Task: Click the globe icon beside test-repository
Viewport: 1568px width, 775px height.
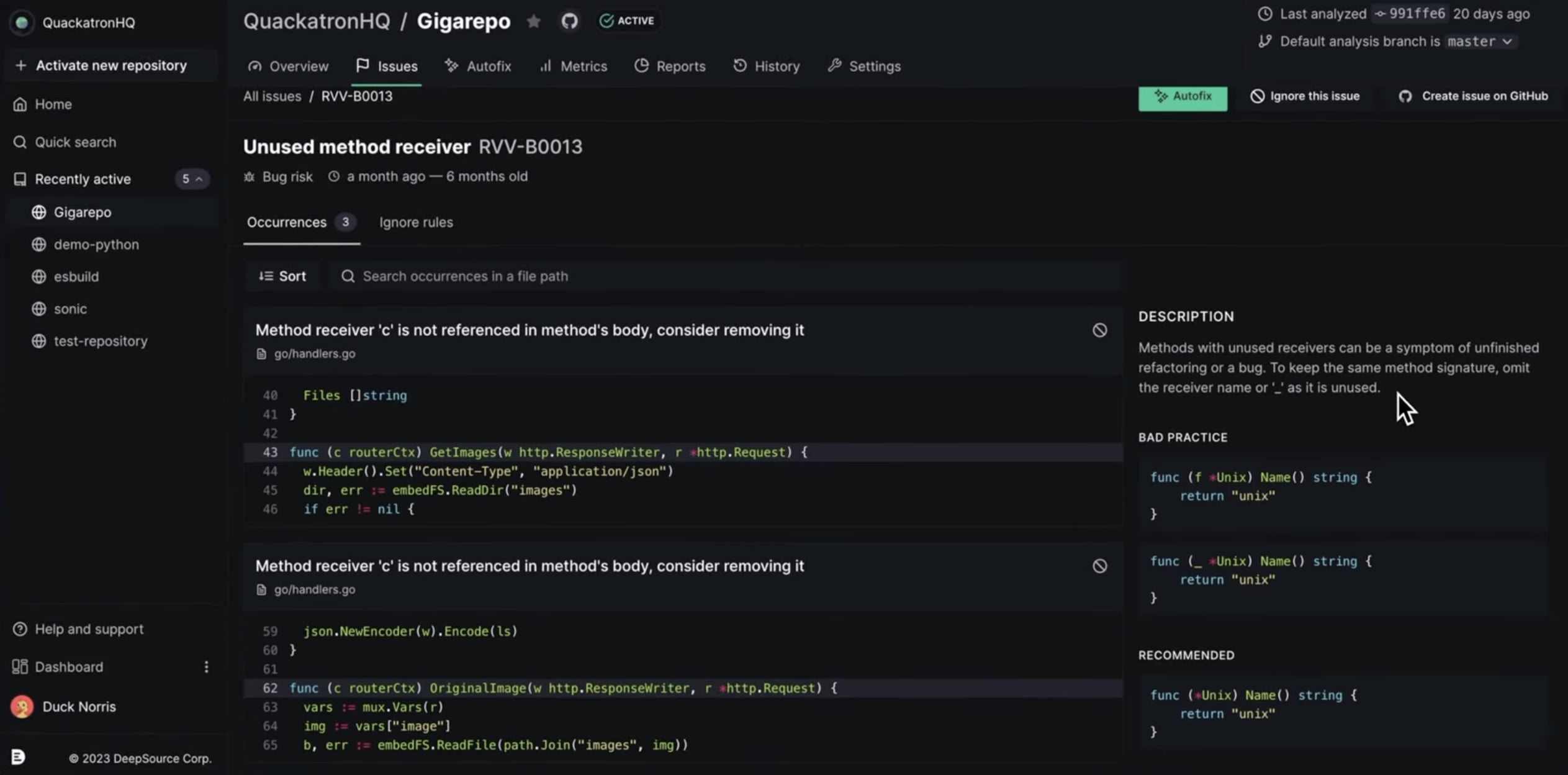Action: click(39, 342)
